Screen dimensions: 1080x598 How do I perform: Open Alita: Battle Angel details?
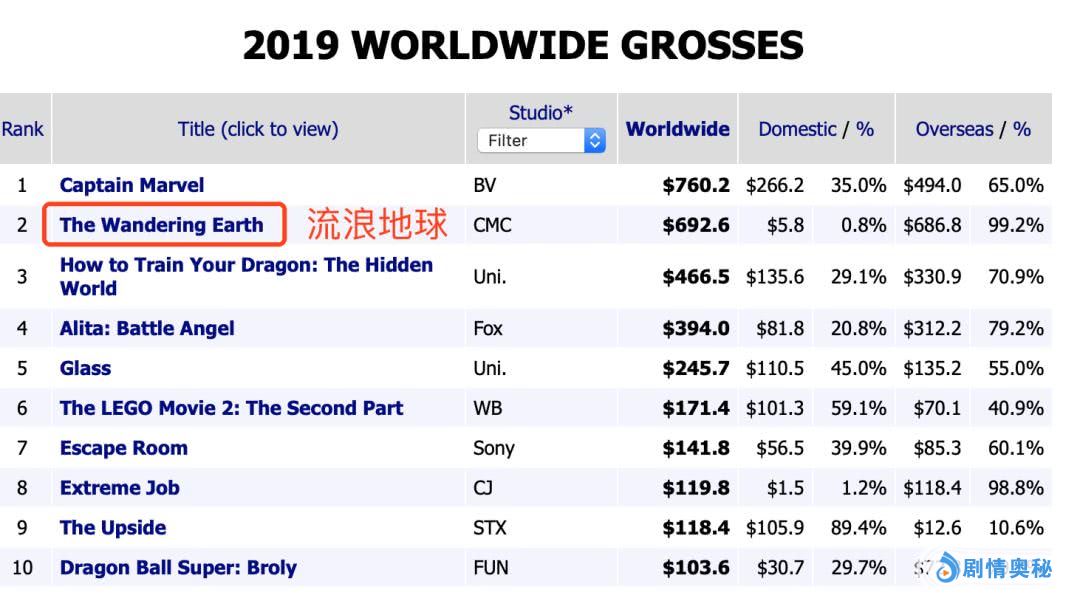(147, 328)
